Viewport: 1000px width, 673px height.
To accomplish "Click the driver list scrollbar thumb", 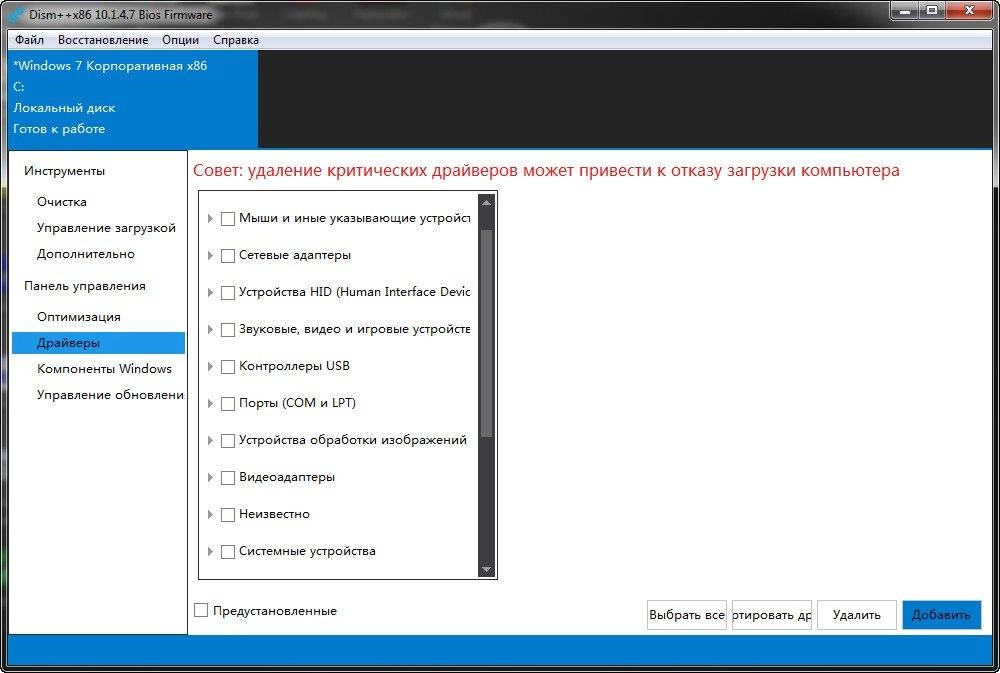I will coord(486,334).
